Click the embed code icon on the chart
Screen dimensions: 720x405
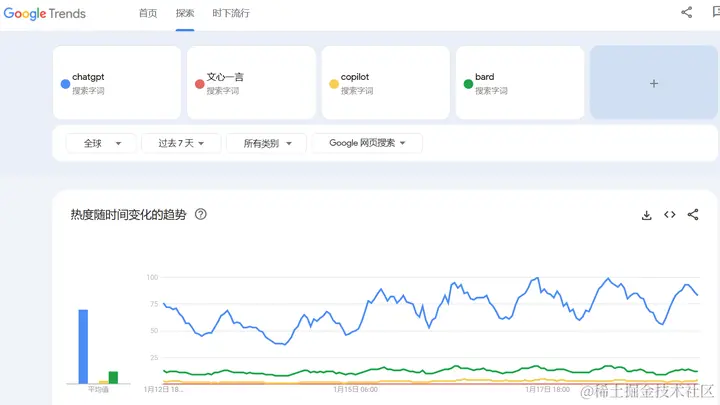[669, 214]
